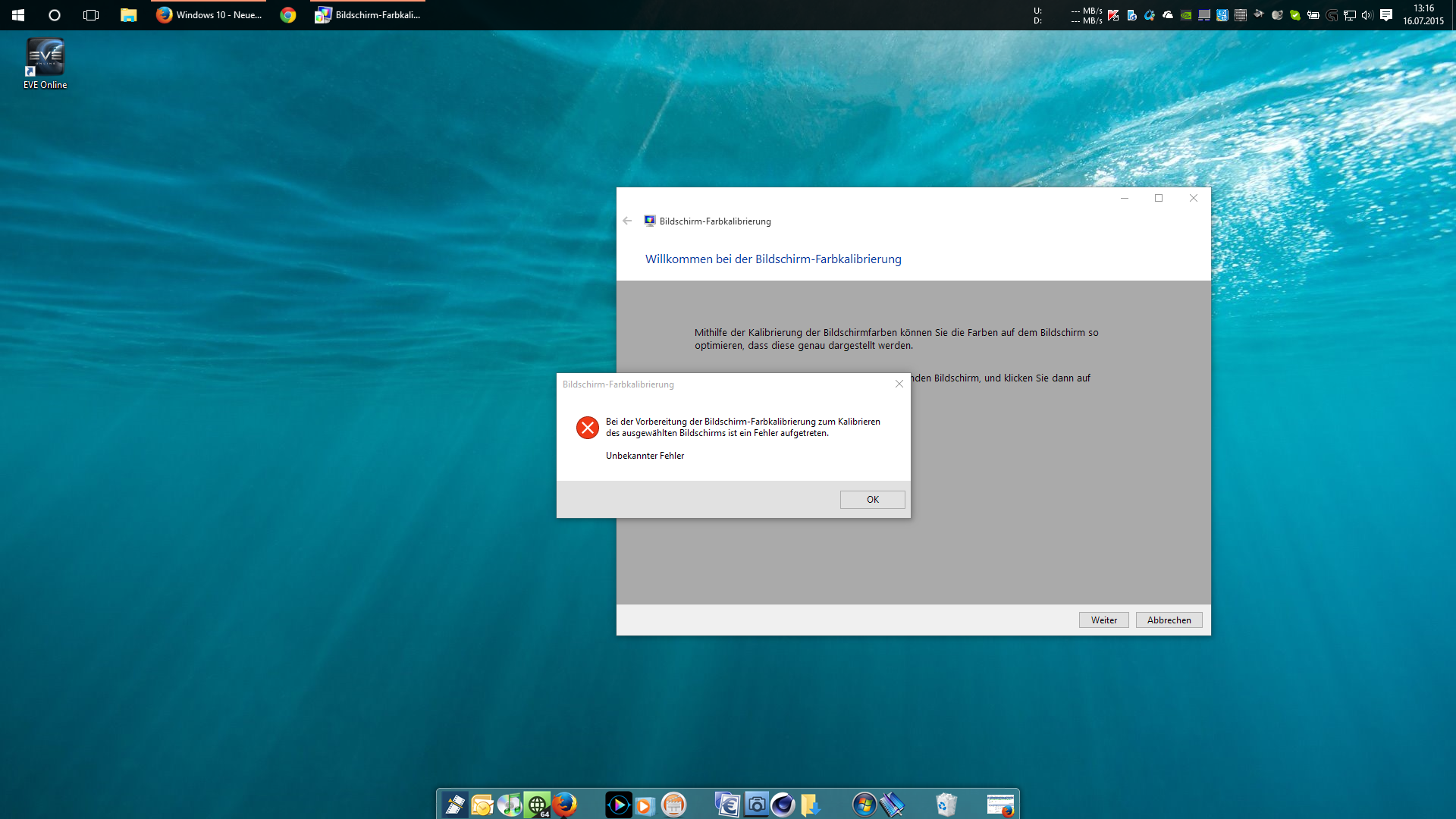
Task: Click OK in the error dialog
Action: [x=872, y=499]
